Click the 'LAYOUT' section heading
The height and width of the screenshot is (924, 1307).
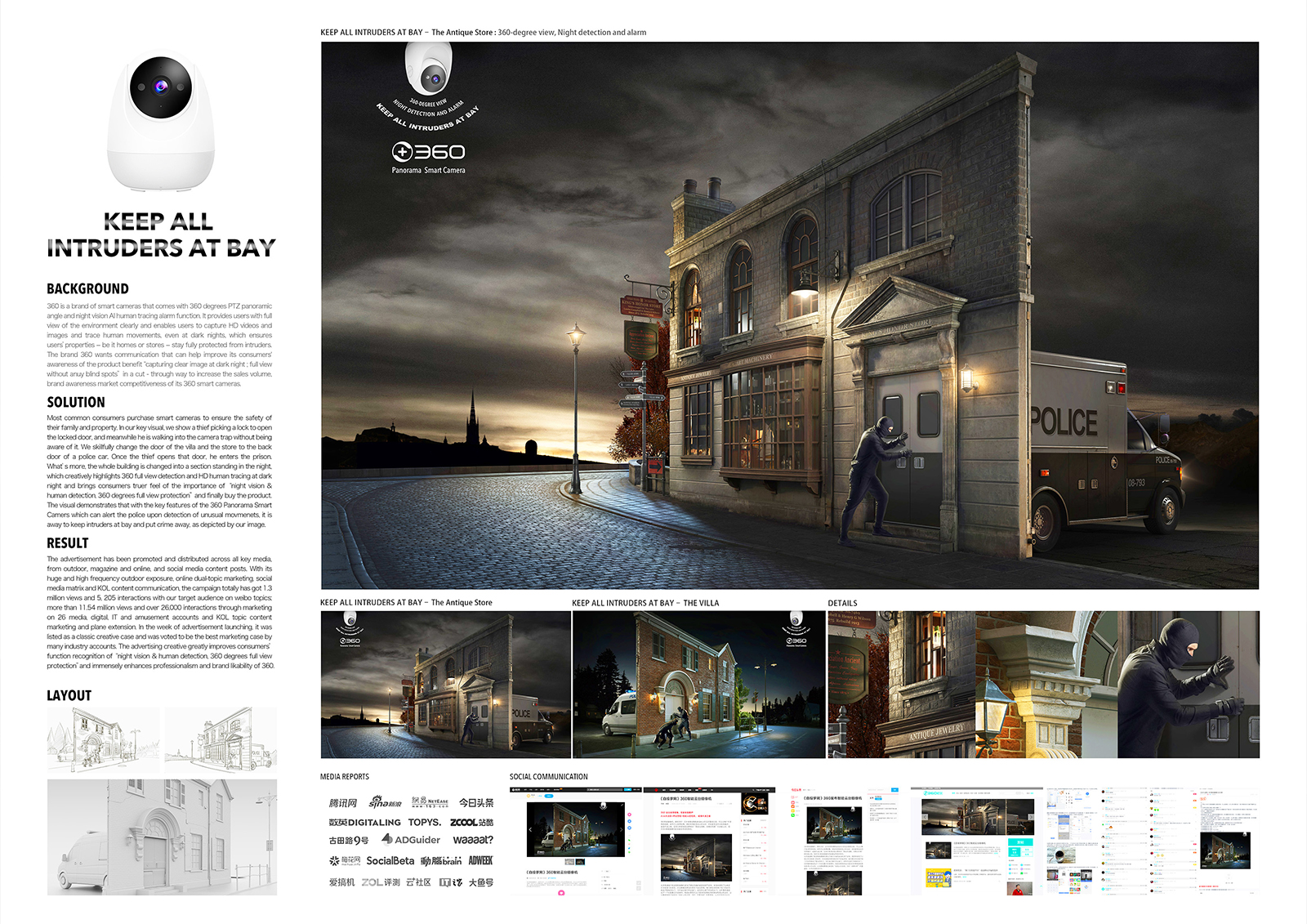coord(69,695)
